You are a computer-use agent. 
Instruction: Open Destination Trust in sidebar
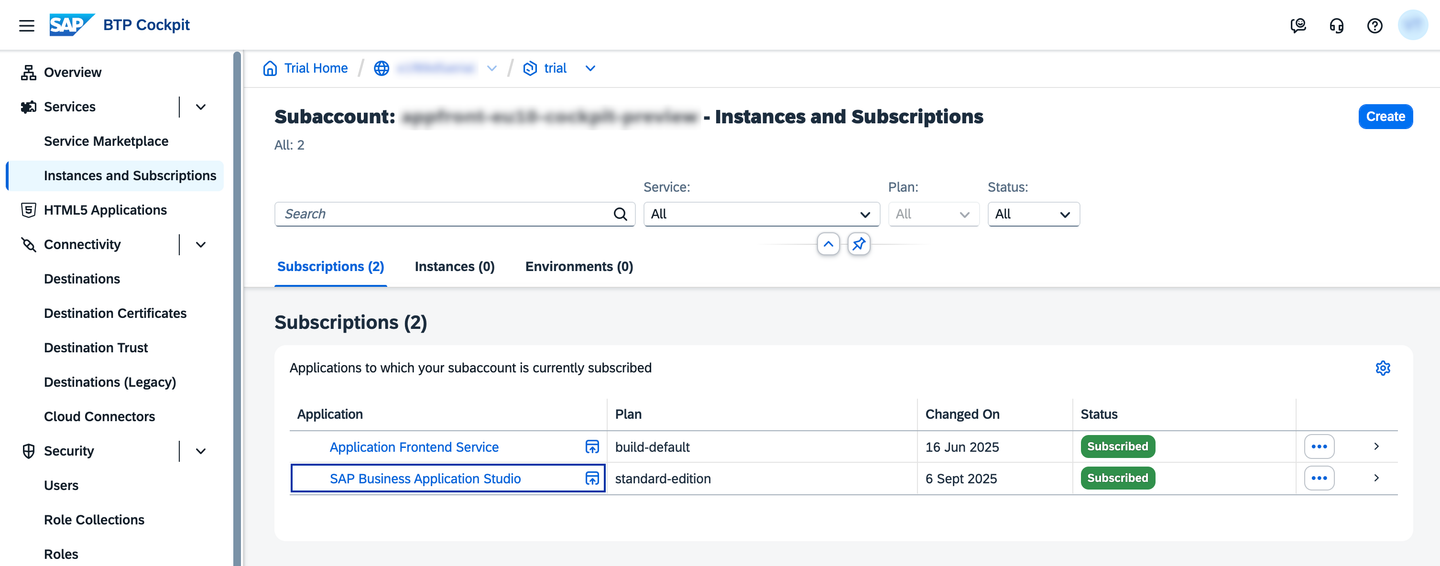[96, 348]
